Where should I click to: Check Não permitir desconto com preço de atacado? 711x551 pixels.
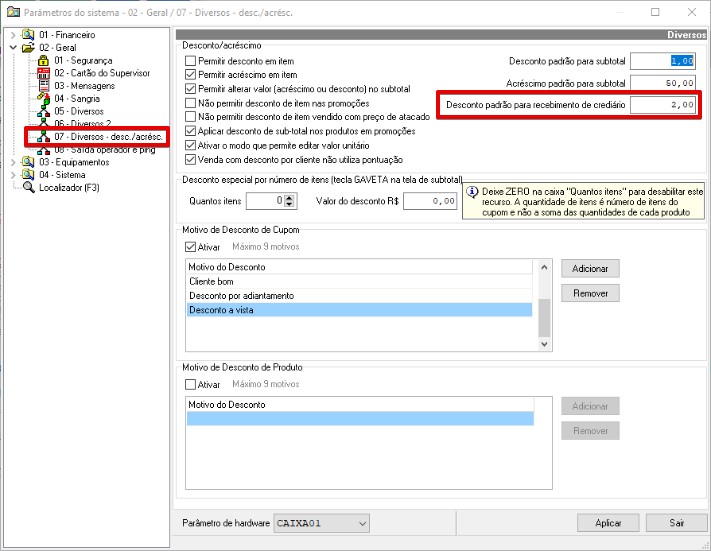[x=190, y=117]
